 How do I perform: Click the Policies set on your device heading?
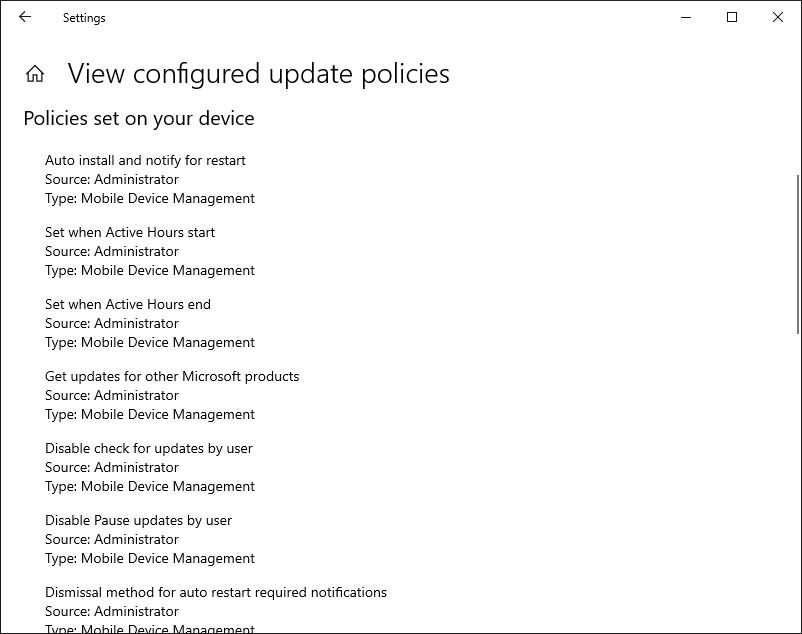coord(139,118)
